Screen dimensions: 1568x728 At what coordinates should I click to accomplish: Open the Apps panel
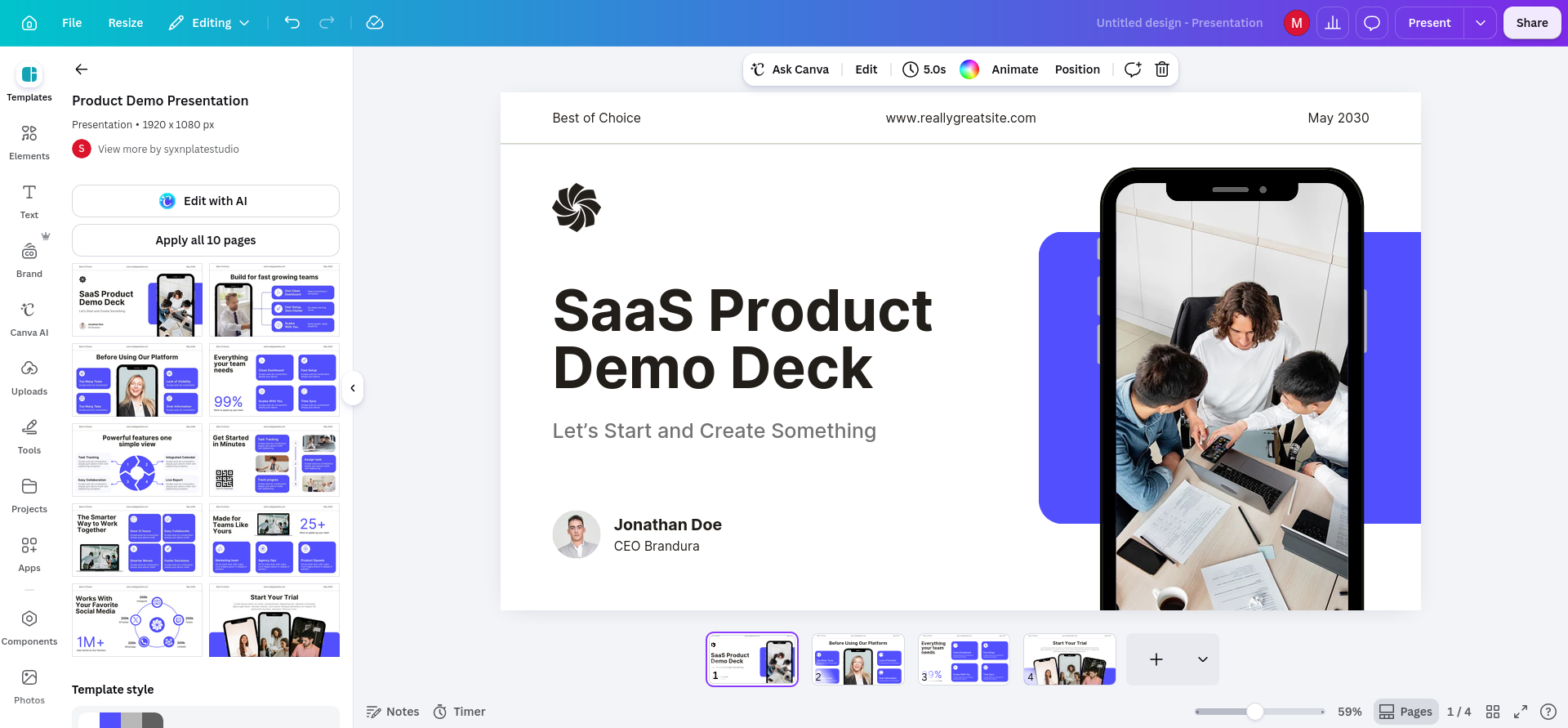(29, 554)
